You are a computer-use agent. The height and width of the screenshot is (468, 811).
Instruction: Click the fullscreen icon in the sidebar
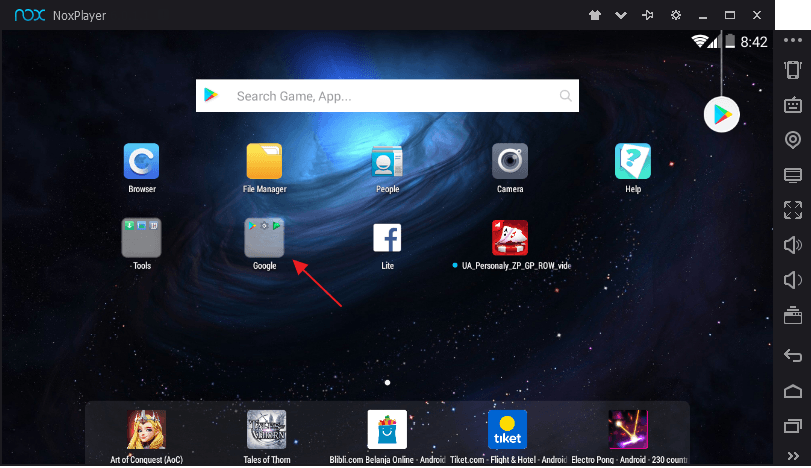pyautogui.click(x=792, y=210)
